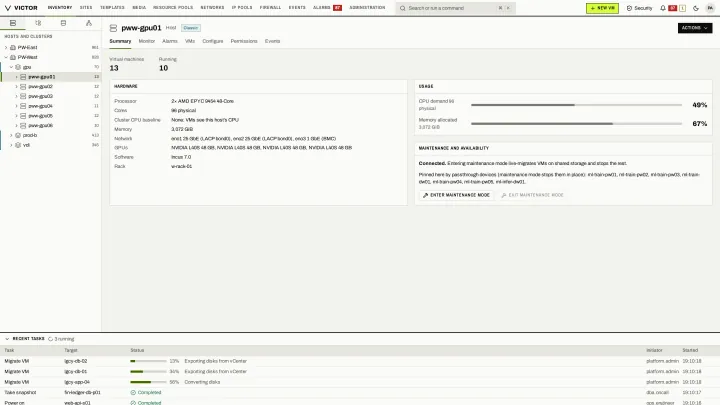
Task: Open the Actions dropdown
Action: point(695,28)
